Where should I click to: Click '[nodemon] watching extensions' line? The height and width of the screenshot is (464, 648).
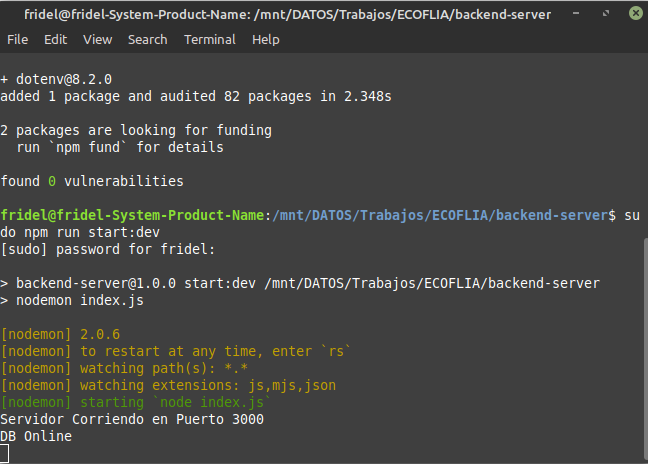click(x=168, y=385)
